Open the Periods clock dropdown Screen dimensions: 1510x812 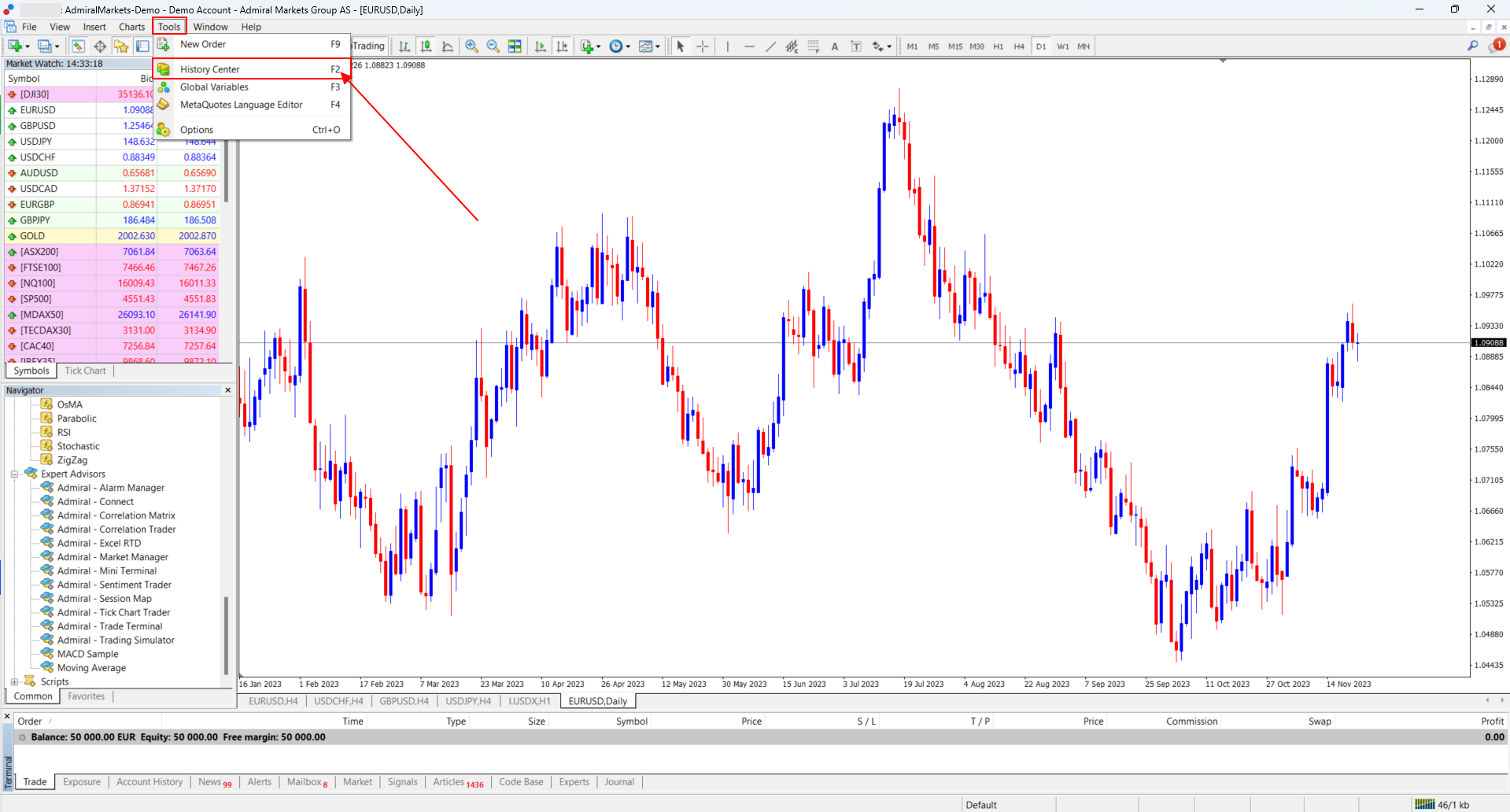click(x=620, y=46)
